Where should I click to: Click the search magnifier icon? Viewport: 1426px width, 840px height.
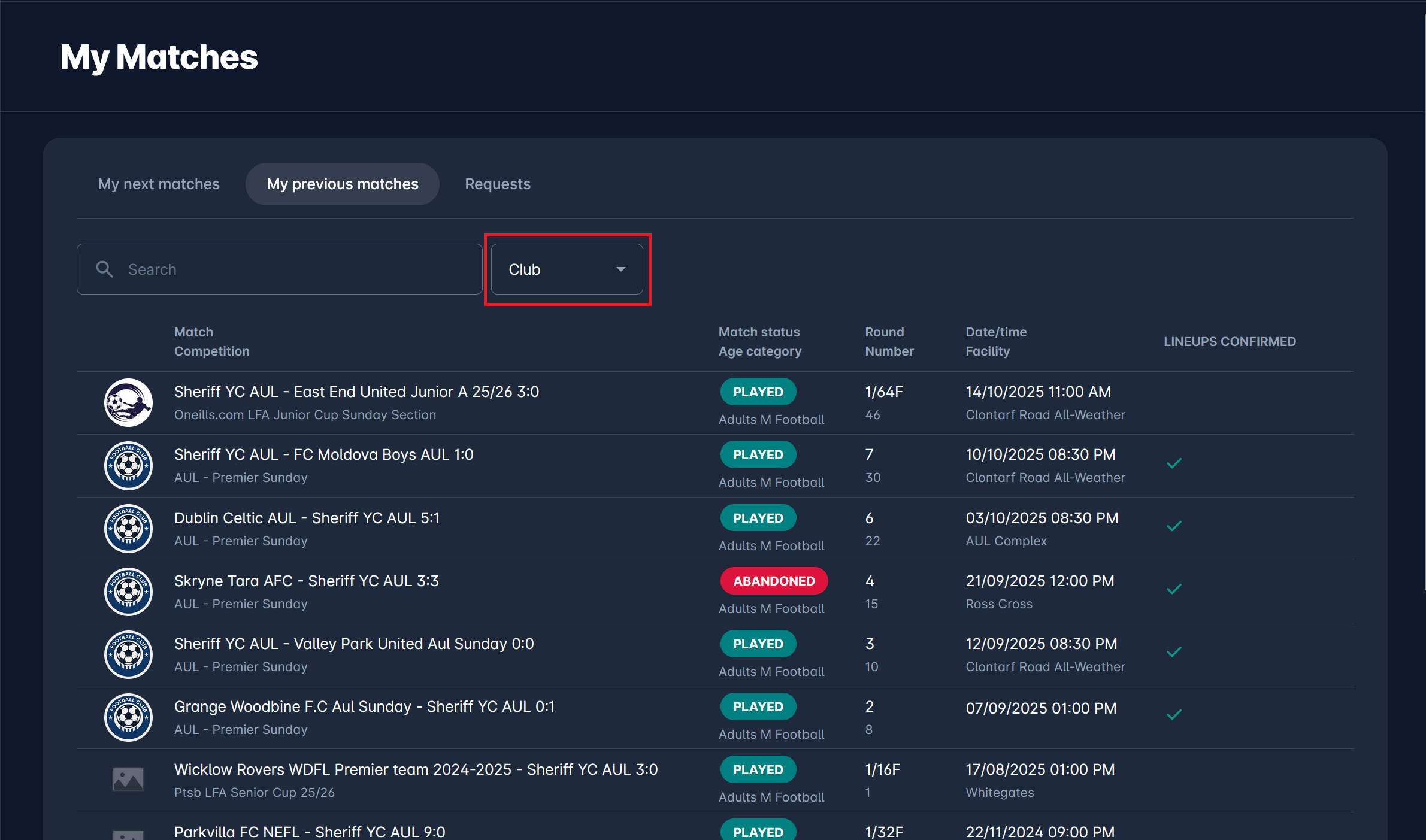pyautogui.click(x=105, y=269)
